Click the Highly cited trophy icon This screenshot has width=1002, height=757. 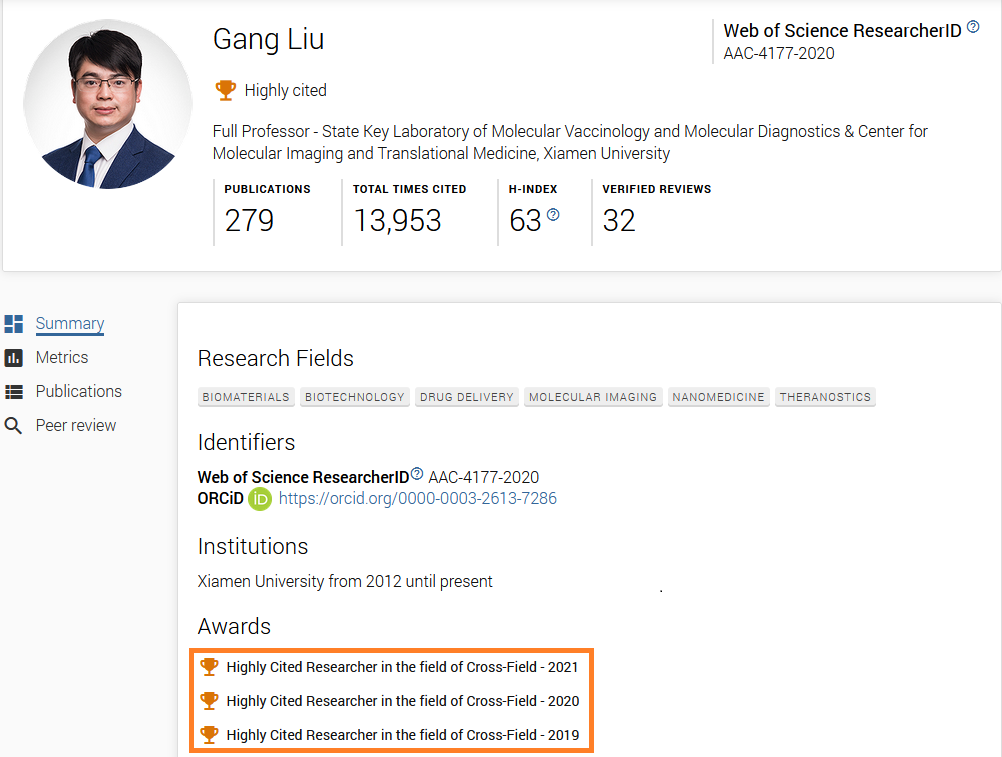226,90
